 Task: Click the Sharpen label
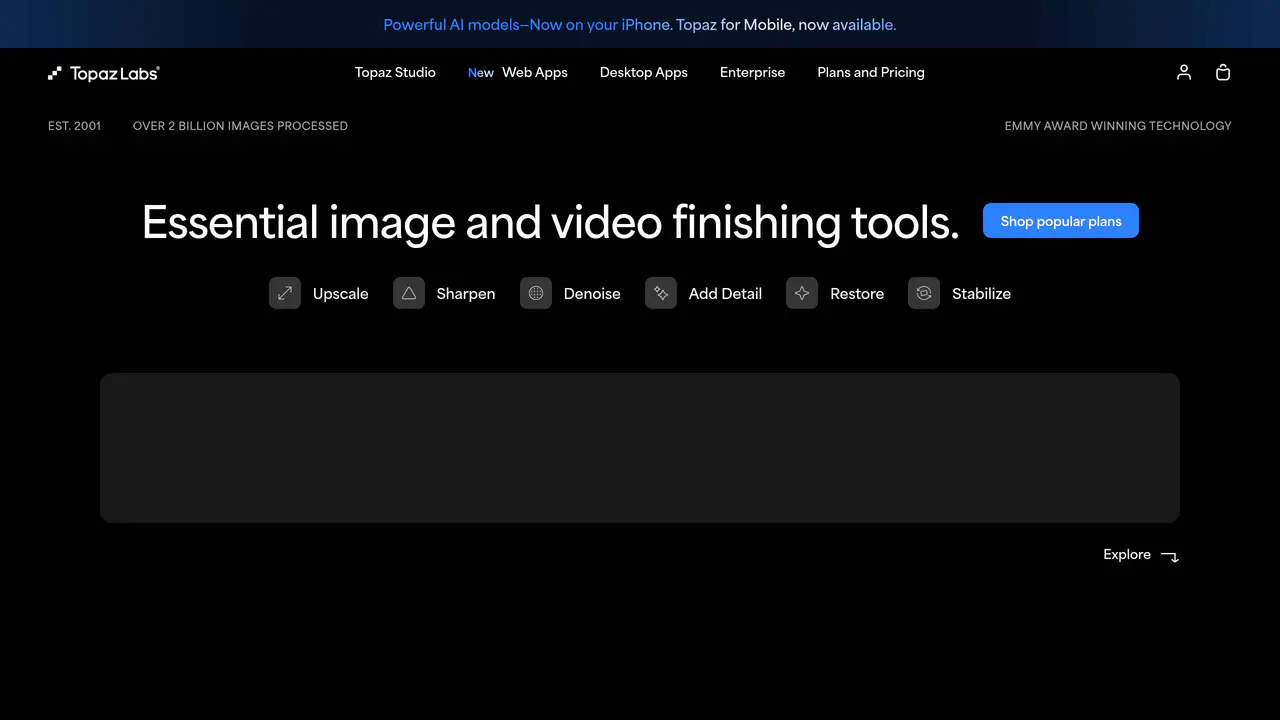[466, 293]
